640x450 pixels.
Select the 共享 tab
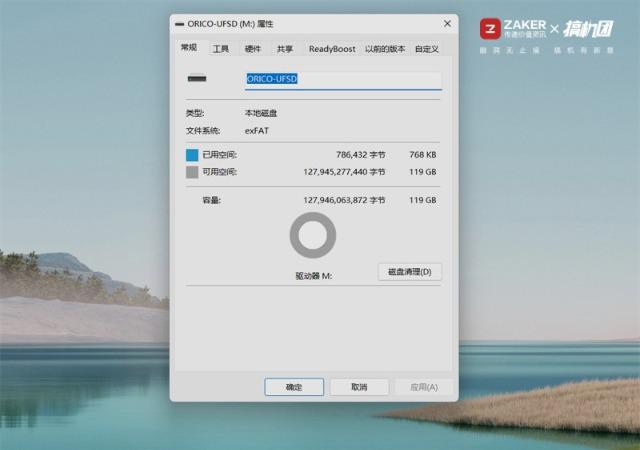[x=285, y=49]
